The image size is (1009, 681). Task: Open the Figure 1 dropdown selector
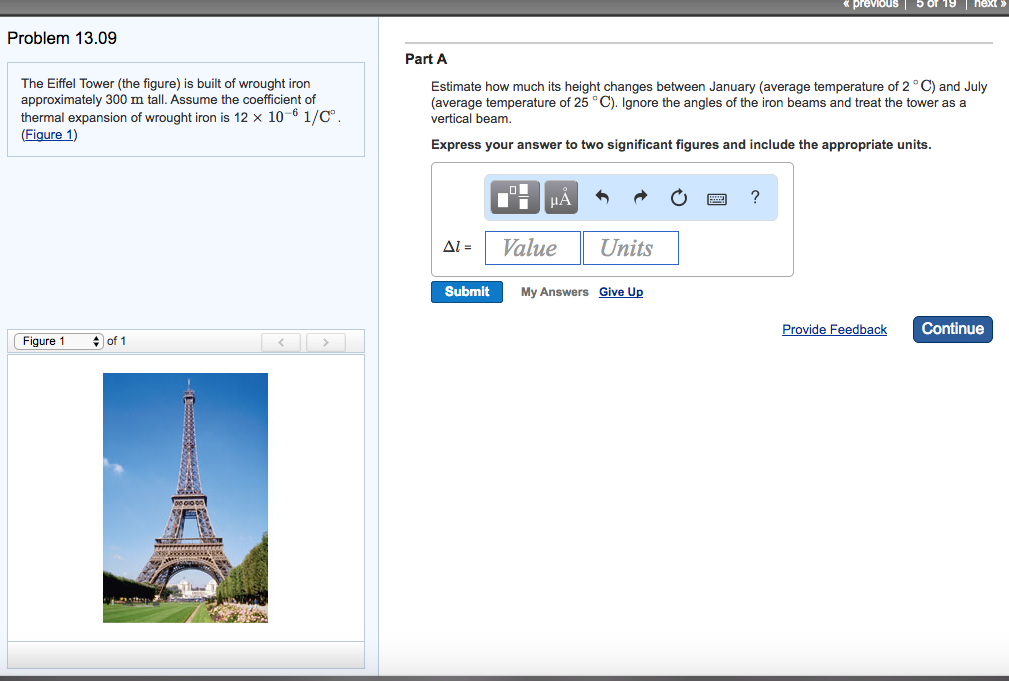(57, 341)
